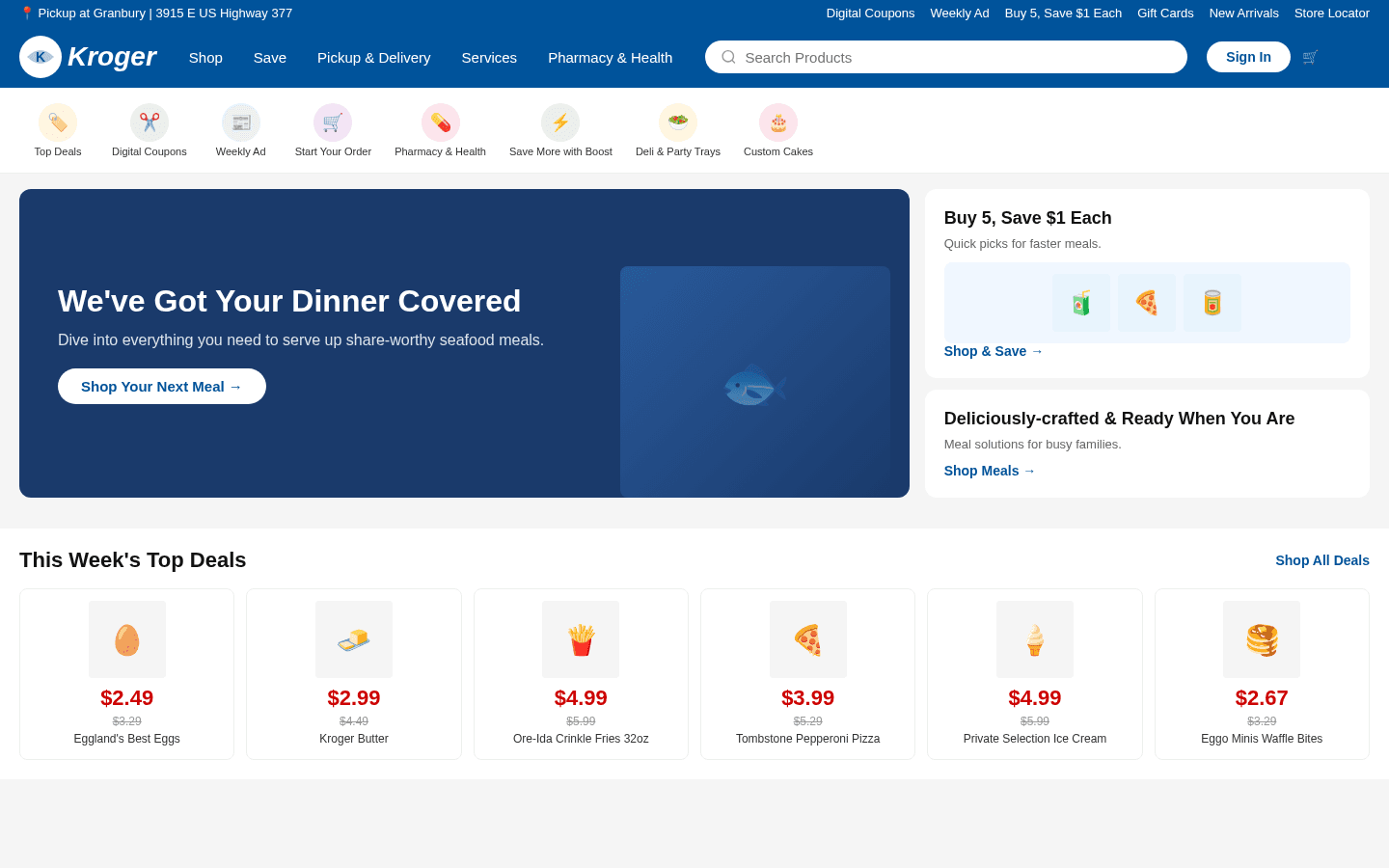Click the Sign In button

pyautogui.click(x=1248, y=57)
